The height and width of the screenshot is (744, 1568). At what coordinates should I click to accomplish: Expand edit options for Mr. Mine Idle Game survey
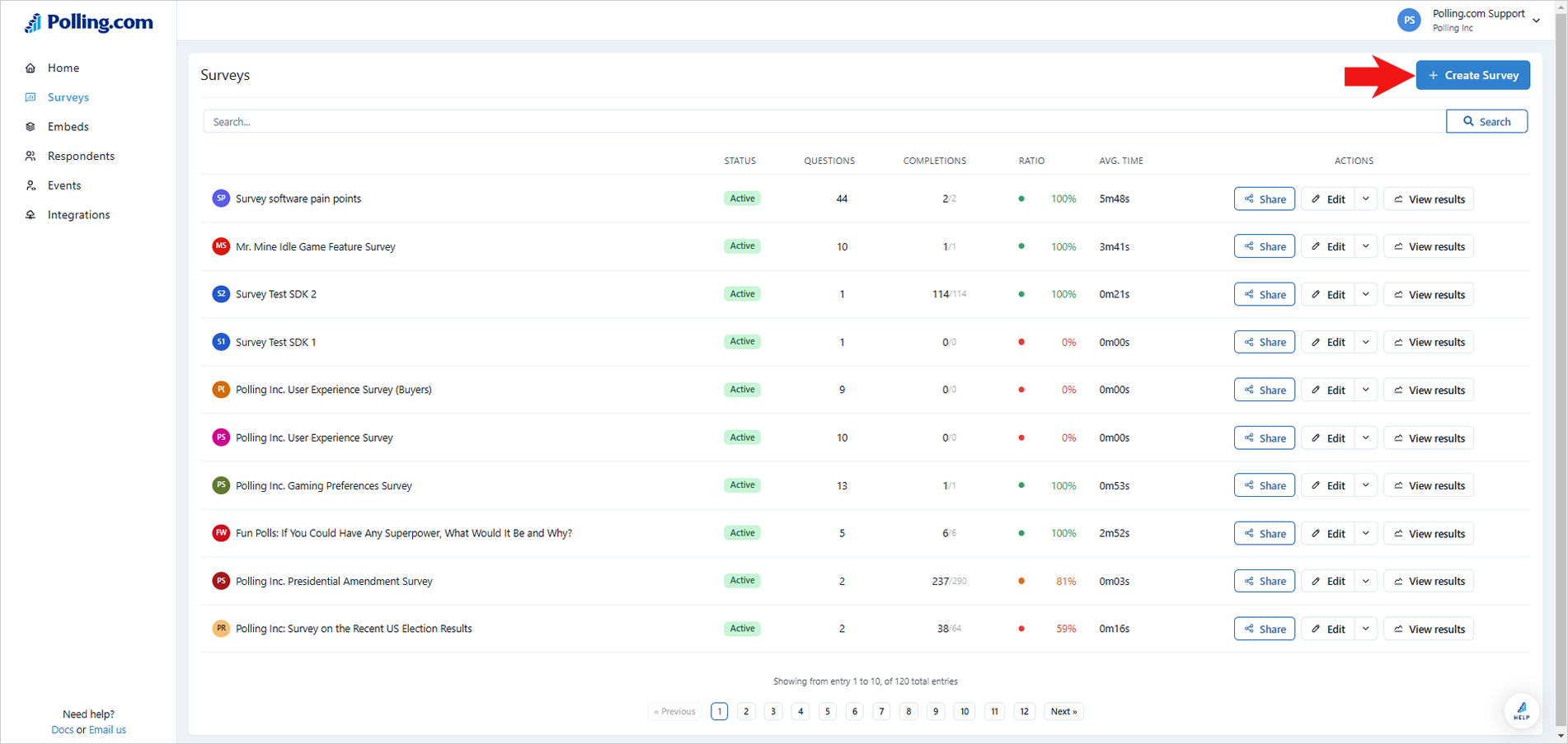click(x=1365, y=246)
